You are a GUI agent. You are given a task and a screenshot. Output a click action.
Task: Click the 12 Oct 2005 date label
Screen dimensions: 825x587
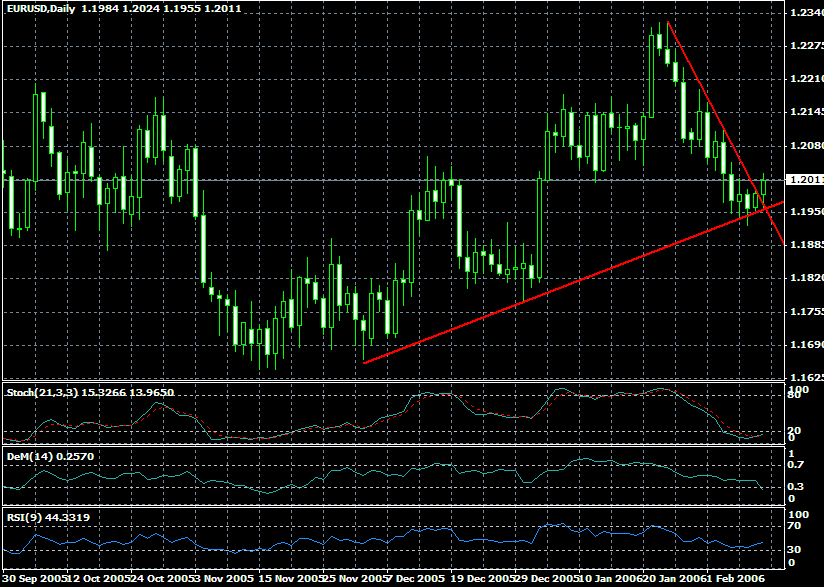click(98, 578)
